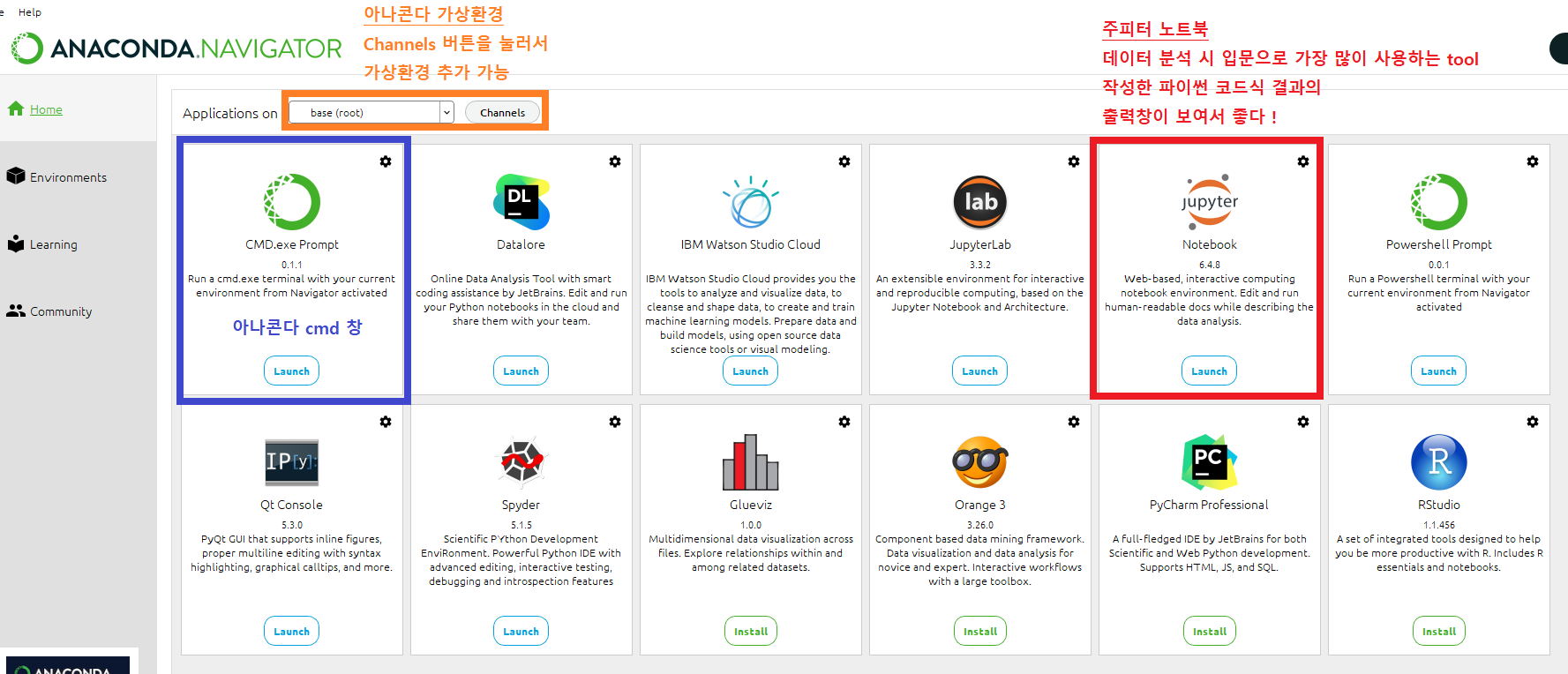Click the IBM Watson Studio Cloud logo
The height and width of the screenshot is (674, 1568).
pos(751,202)
